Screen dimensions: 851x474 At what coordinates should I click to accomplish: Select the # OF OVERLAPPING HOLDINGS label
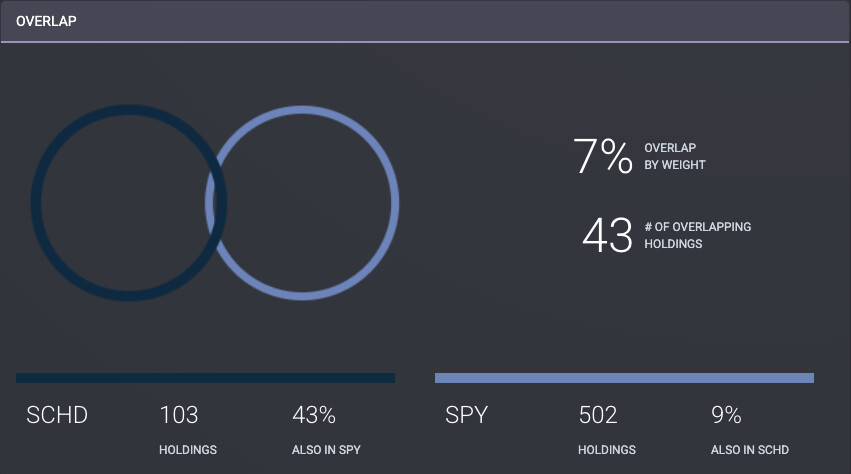(x=697, y=235)
